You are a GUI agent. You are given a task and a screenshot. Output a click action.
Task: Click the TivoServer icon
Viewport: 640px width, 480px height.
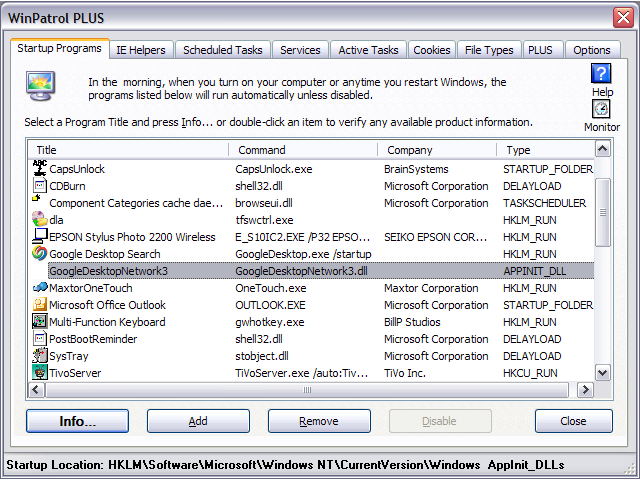coord(40,372)
